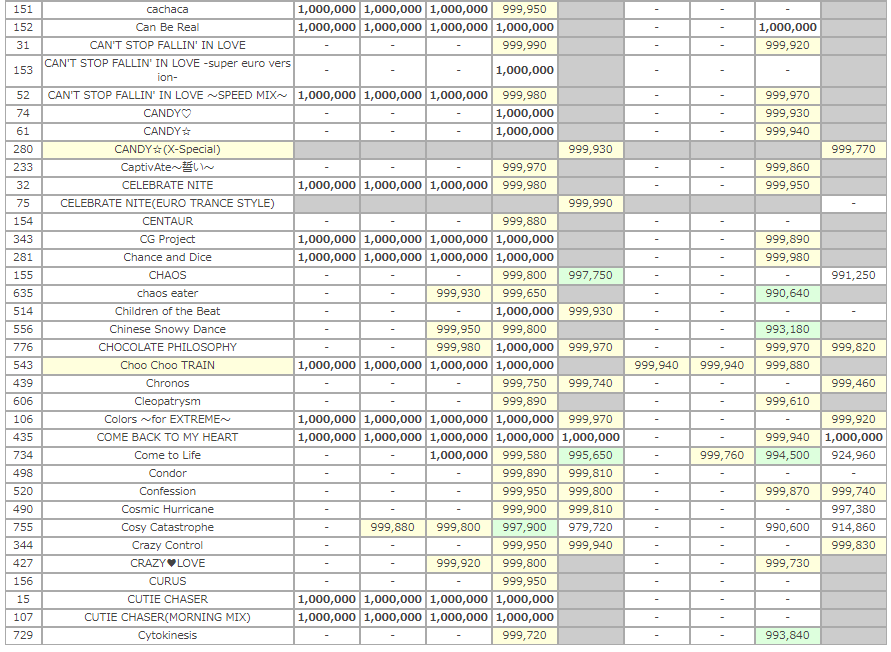
Task: Click the ID number 280
Action: tap(23, 149)
